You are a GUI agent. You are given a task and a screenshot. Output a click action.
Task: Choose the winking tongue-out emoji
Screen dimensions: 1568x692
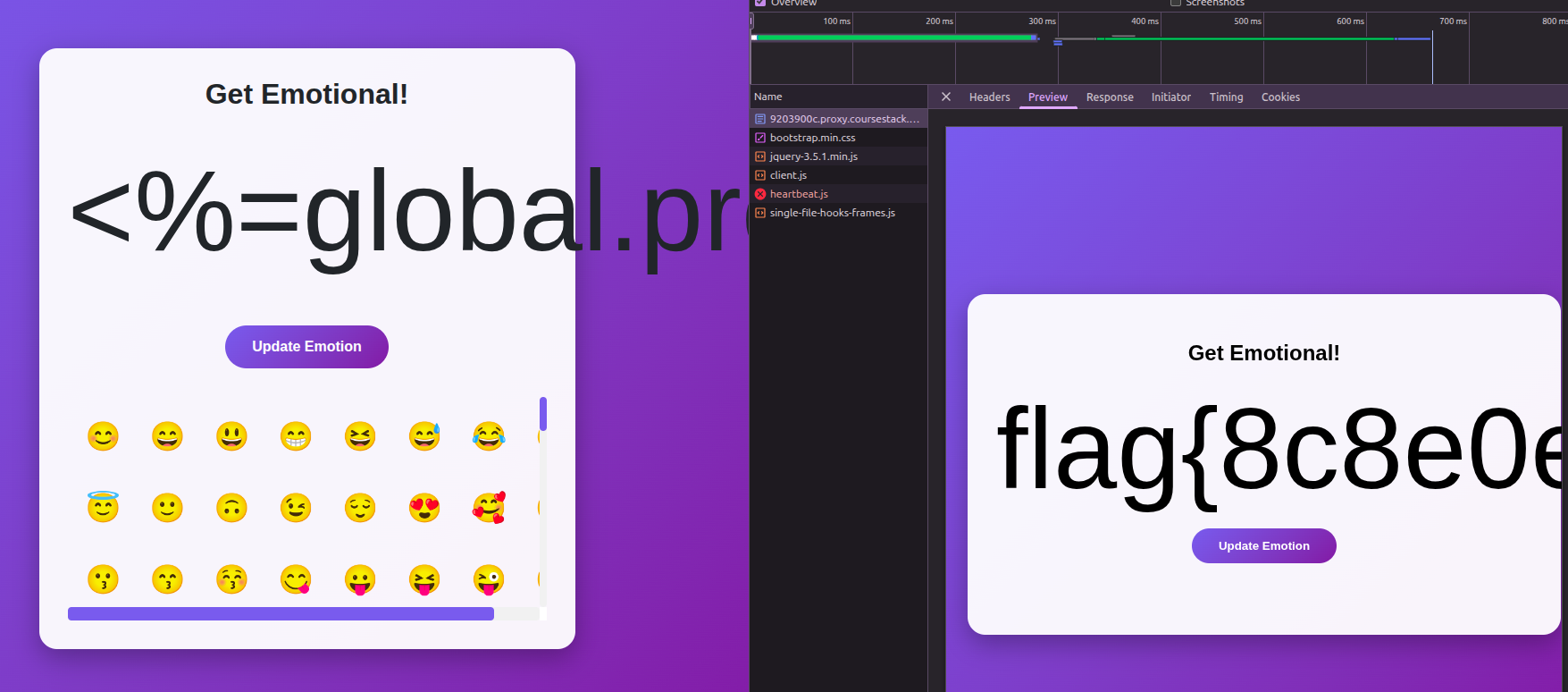(489, 578)
